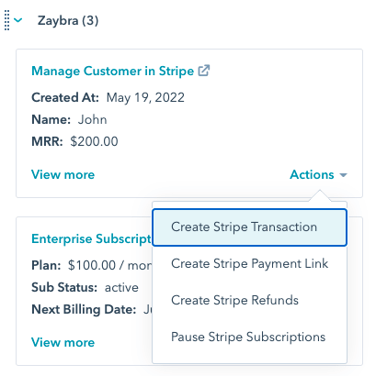This screenshot has width=376, height=376.
Task: Click the Sub Status value active
Action: 122,287
